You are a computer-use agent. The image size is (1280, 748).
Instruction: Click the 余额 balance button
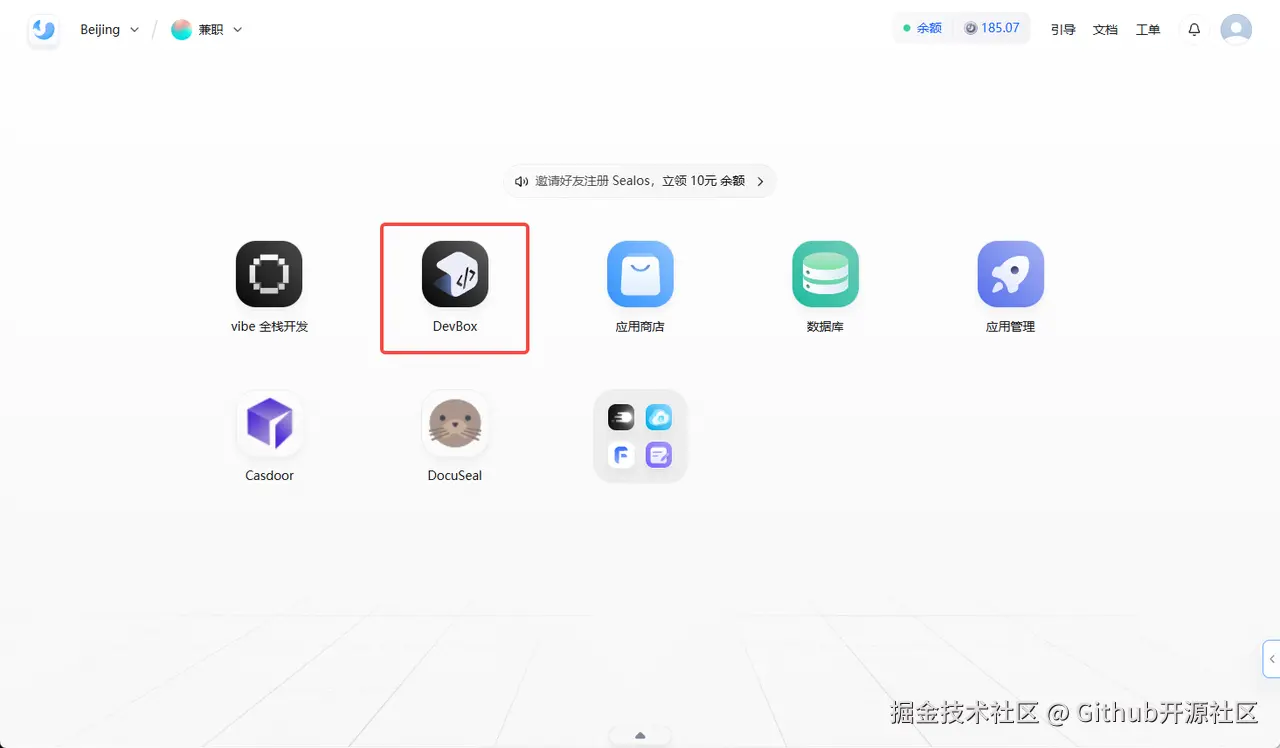coord(922,28)
